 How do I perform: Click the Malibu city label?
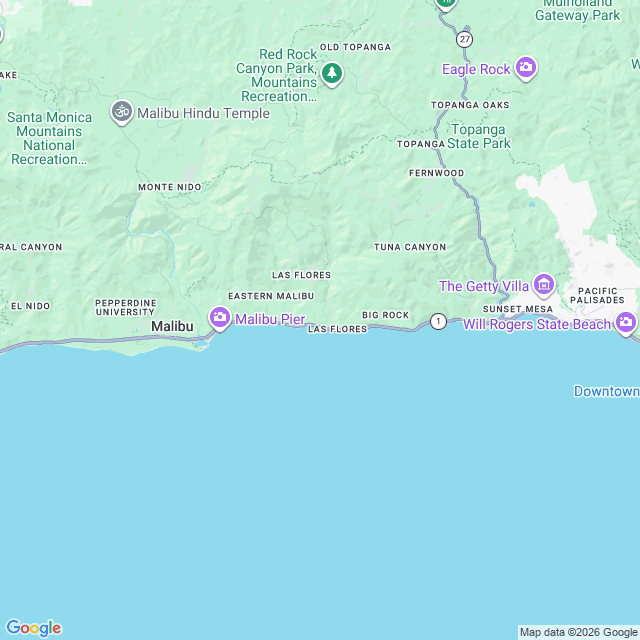172,326
